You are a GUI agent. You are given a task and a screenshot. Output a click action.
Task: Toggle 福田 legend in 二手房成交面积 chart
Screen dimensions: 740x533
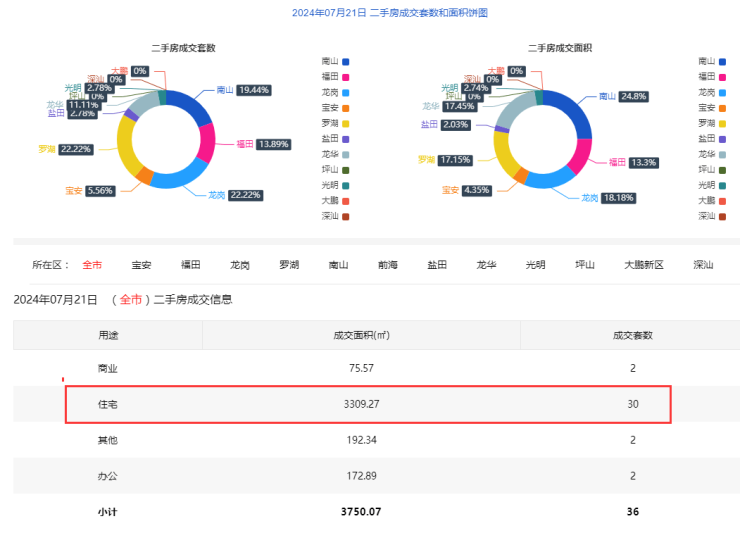(x=722, y=76)
